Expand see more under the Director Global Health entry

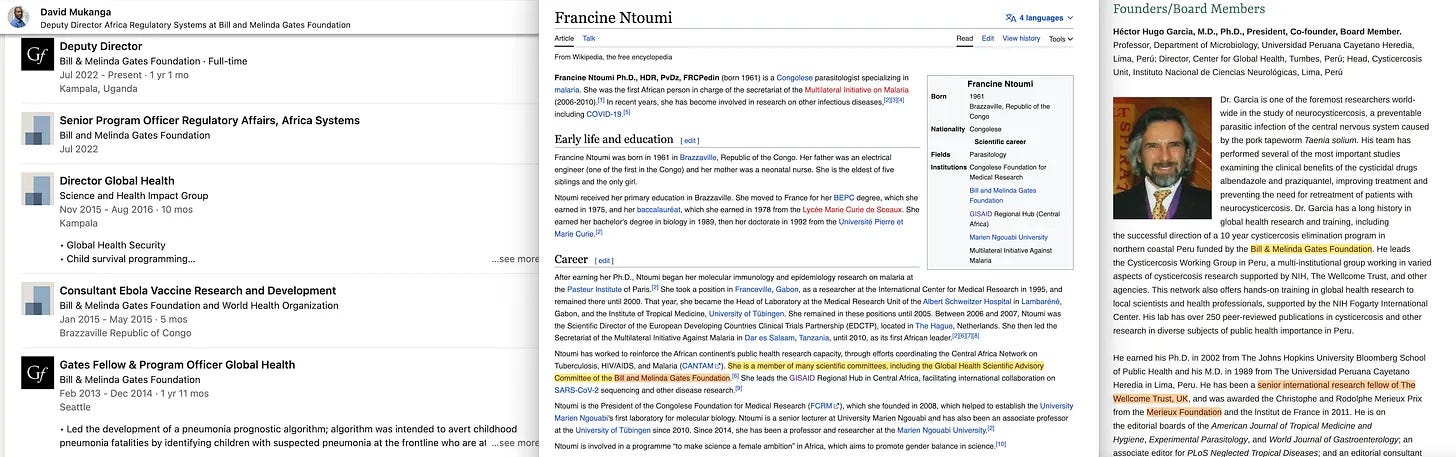point(516,259)
